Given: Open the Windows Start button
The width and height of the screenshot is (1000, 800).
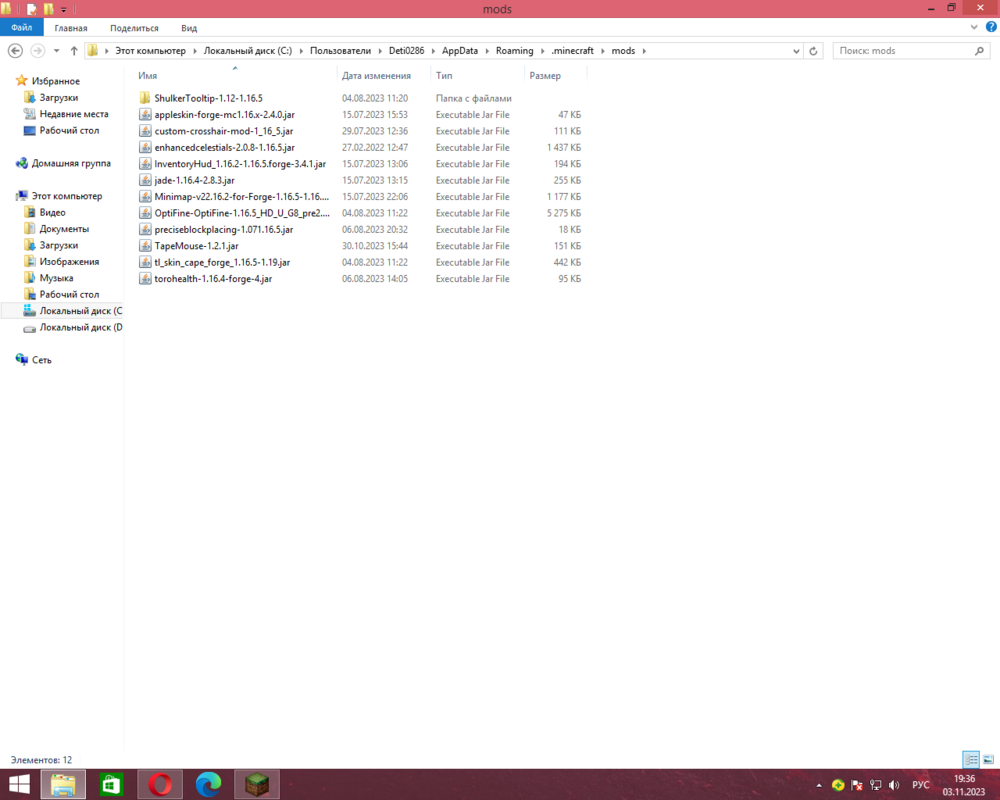Looking at the screenshot, I should pos(19,784).
